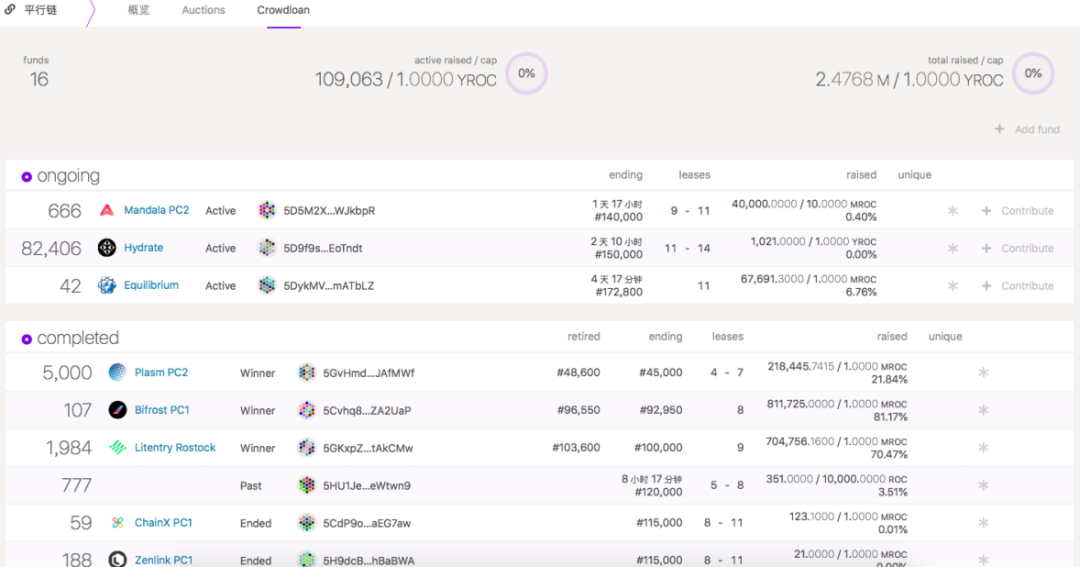The width and height of the screenshot is (1080, 567).
Task: Click the Plasm blue sphere logo
Action: (x=118, y=372)
